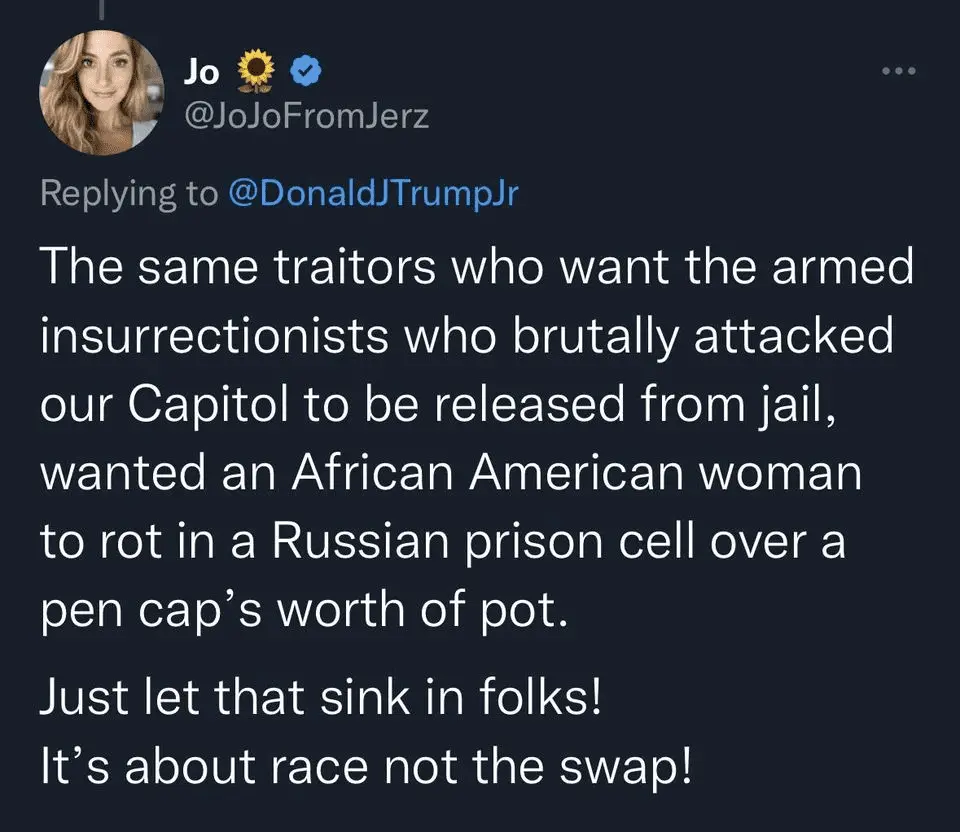Click the line "pen cap's worth of pot."
Viewport: 960px width, 832px height.
click(305, 608)
